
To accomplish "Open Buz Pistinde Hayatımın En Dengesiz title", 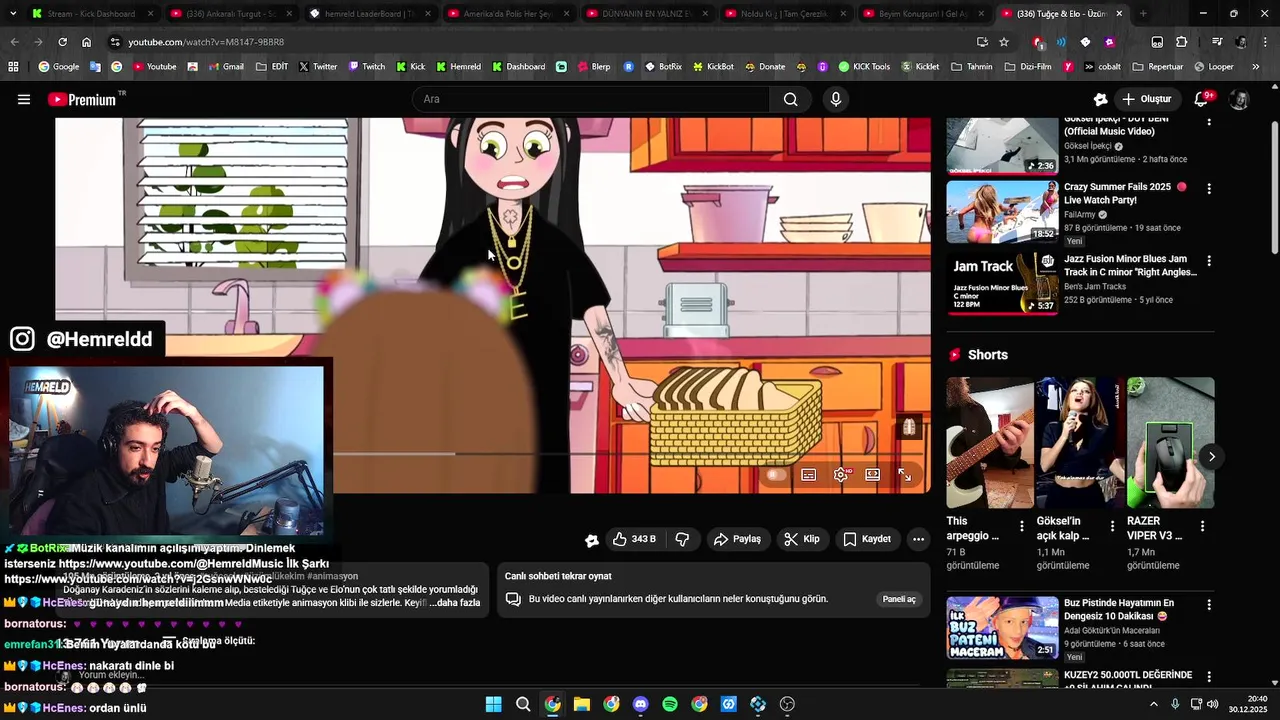I will [x=1119, y=610].
